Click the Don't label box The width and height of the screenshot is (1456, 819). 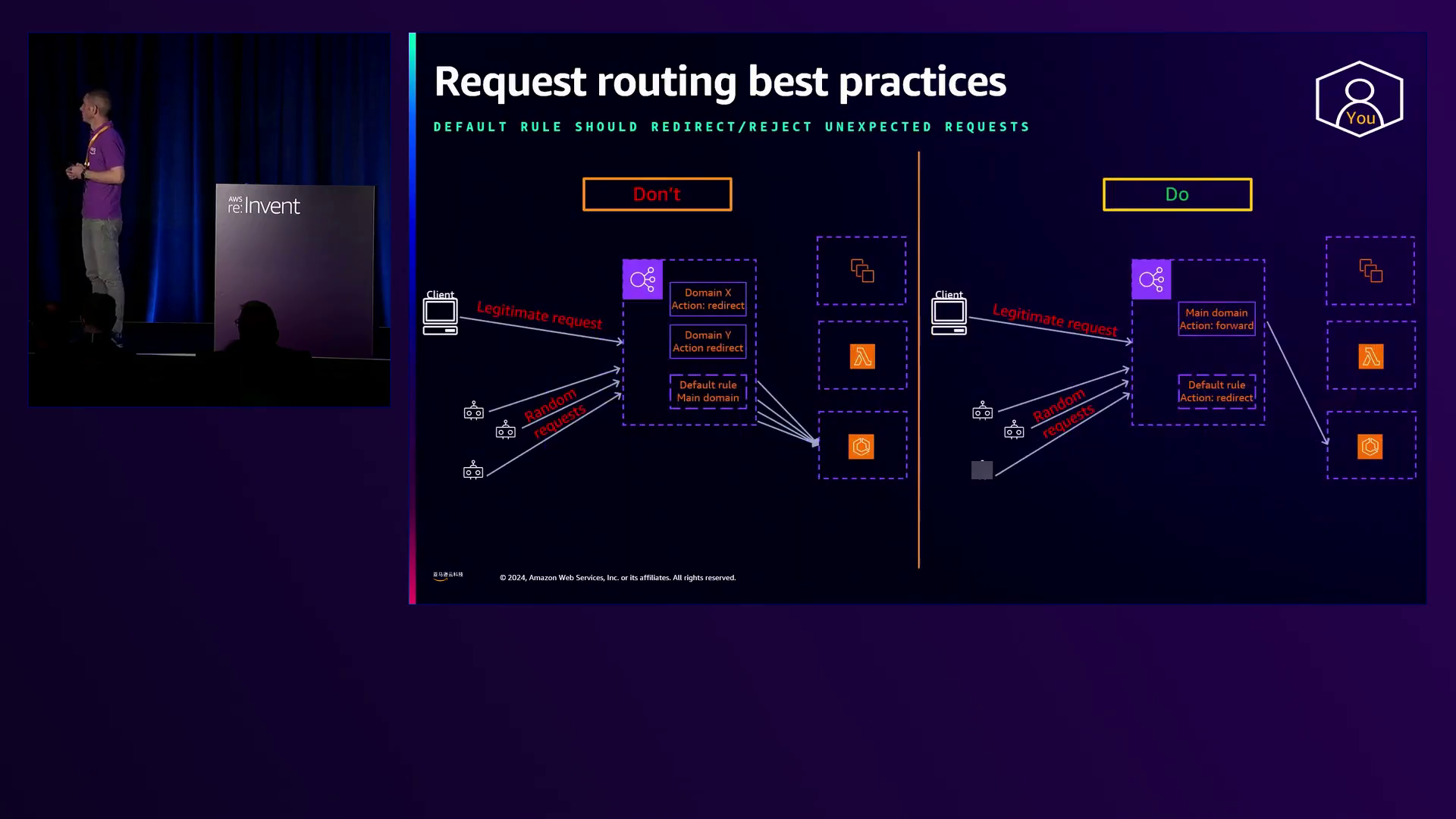click(x=657, y=194)
